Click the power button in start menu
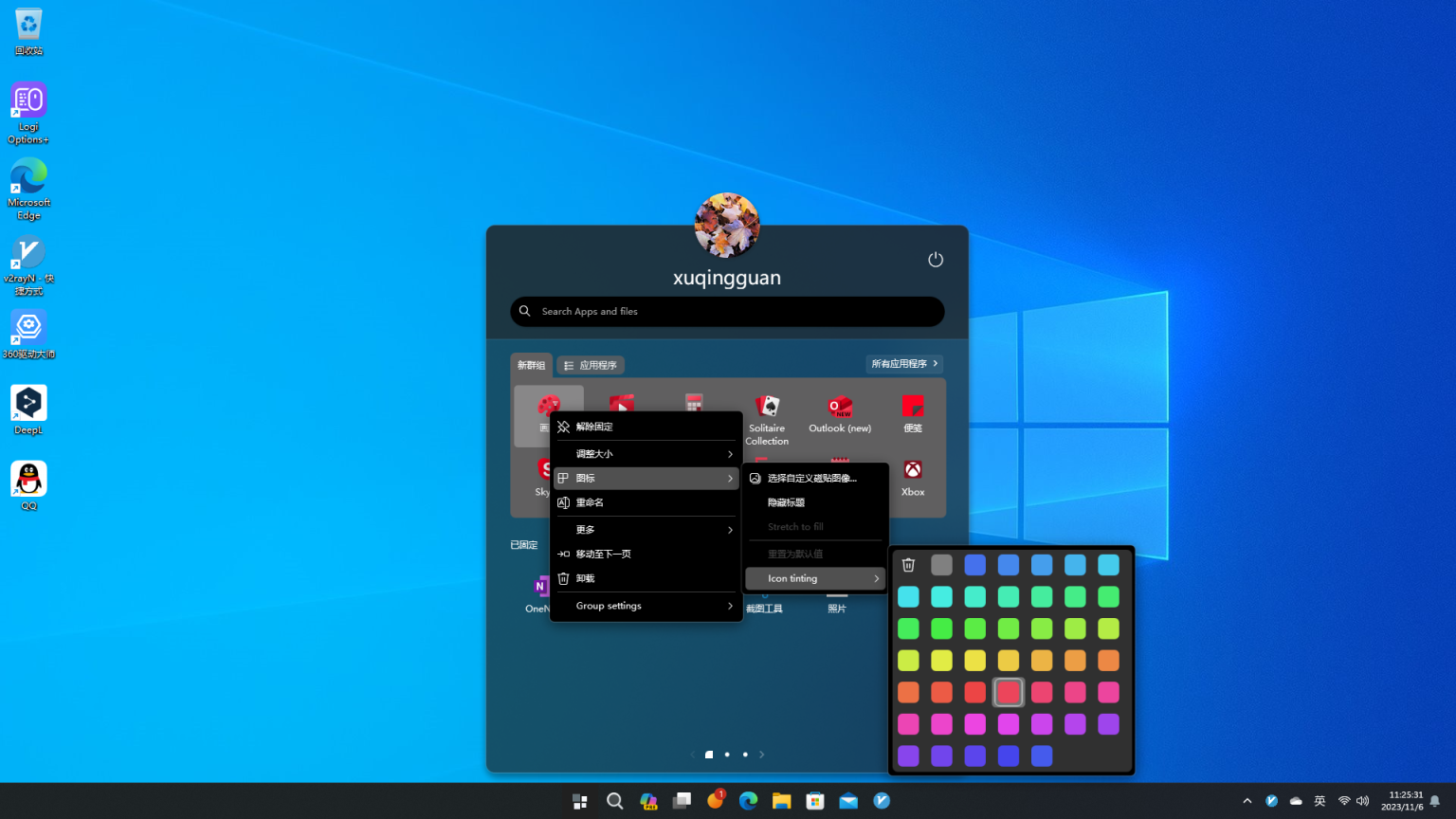Screen dimensions: 1456x819 click(935, 260)
